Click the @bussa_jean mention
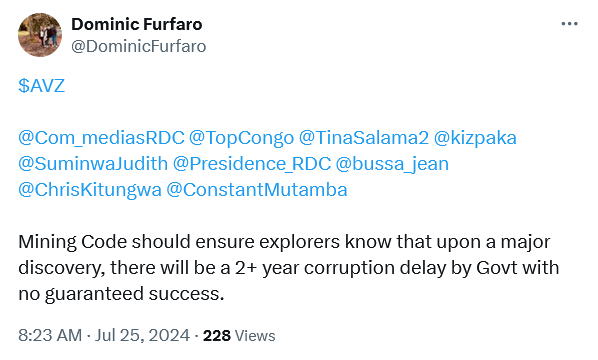The image size is (598, 360). (392, 164)
